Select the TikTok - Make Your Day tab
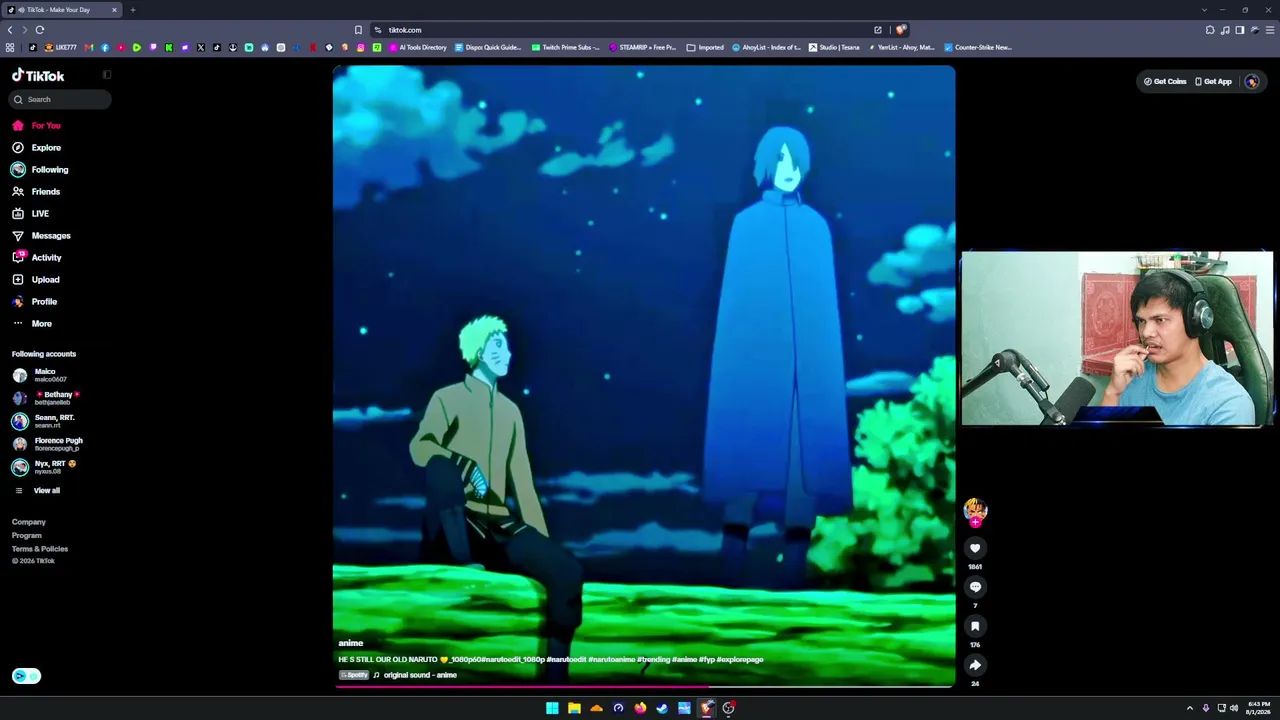Viewport: 1280px width, 720px height. point(60,10)
